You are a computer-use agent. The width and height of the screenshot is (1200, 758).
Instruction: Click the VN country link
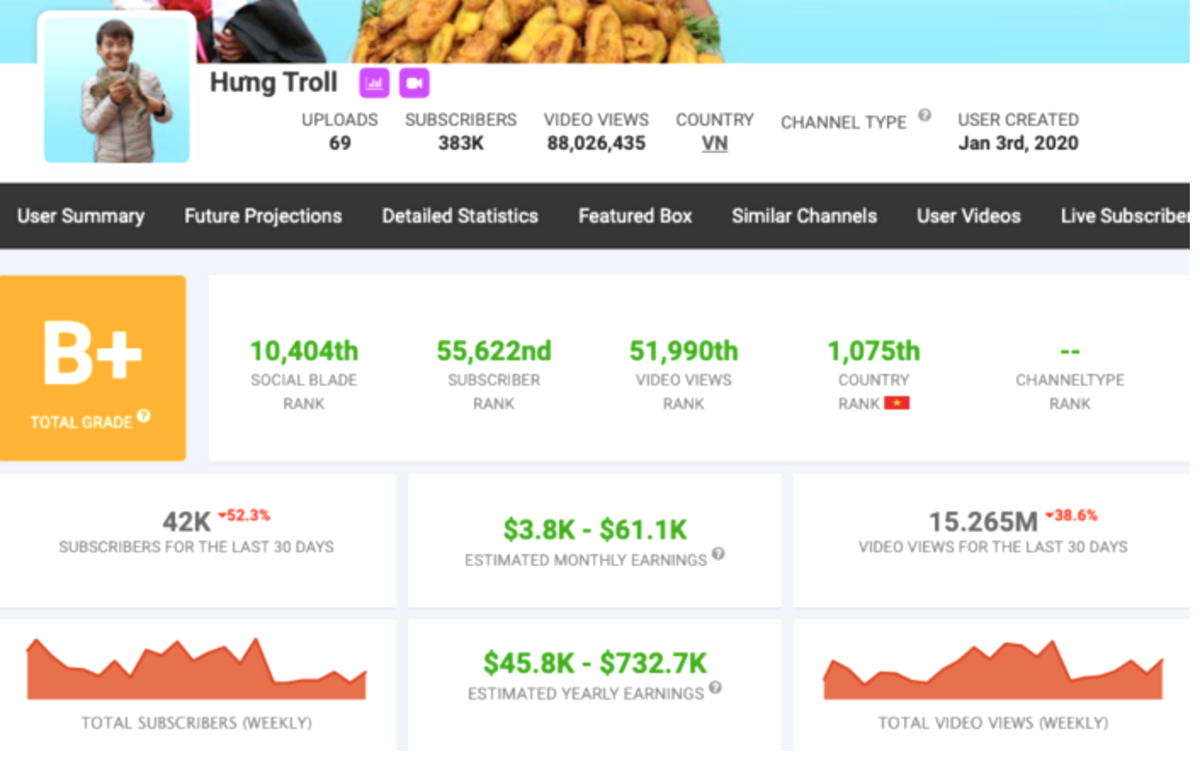tap(714, 144)
